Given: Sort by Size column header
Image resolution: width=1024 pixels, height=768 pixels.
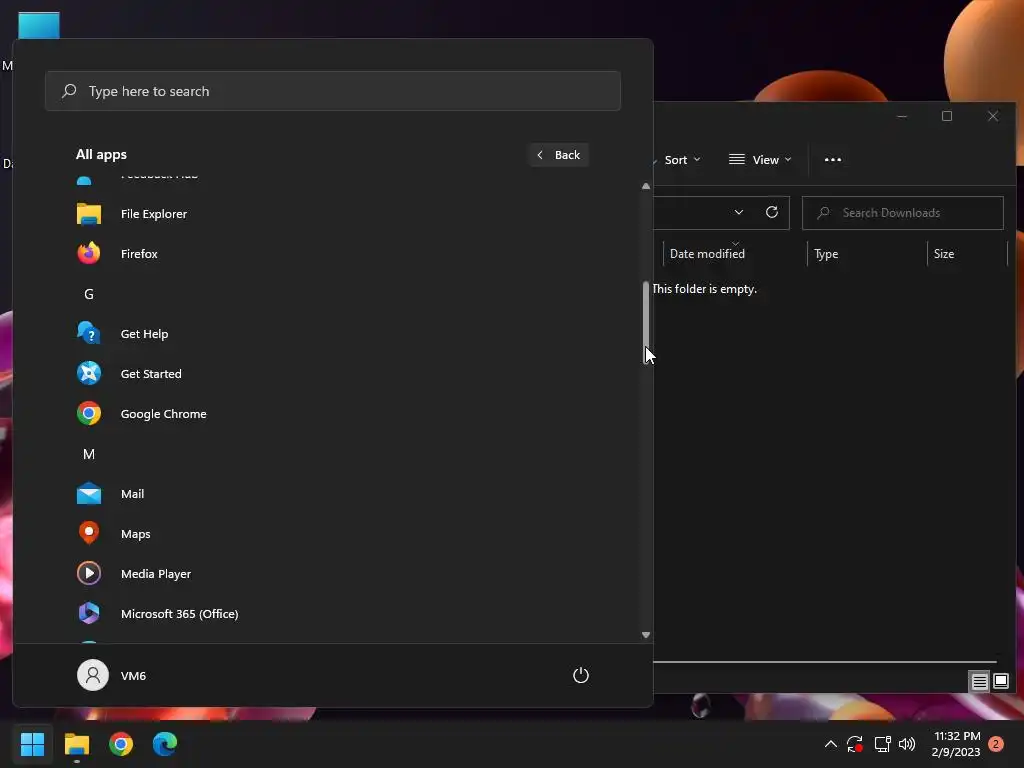Looking at the screenshot, I should pos(967,253).
